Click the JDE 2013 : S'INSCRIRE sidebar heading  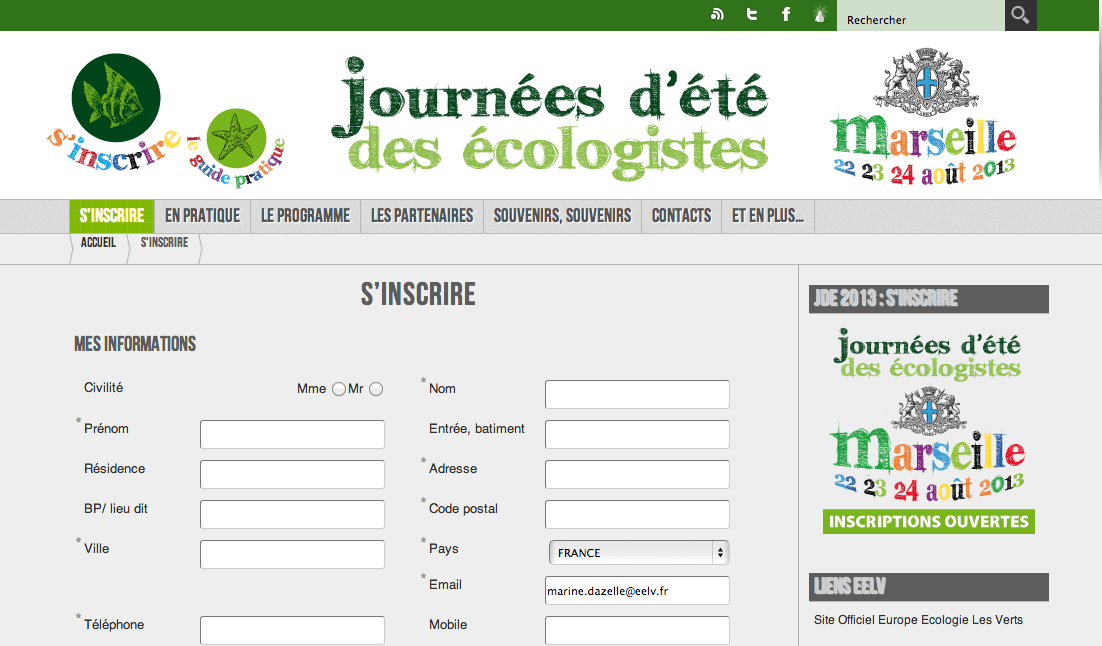coord(928,299)
